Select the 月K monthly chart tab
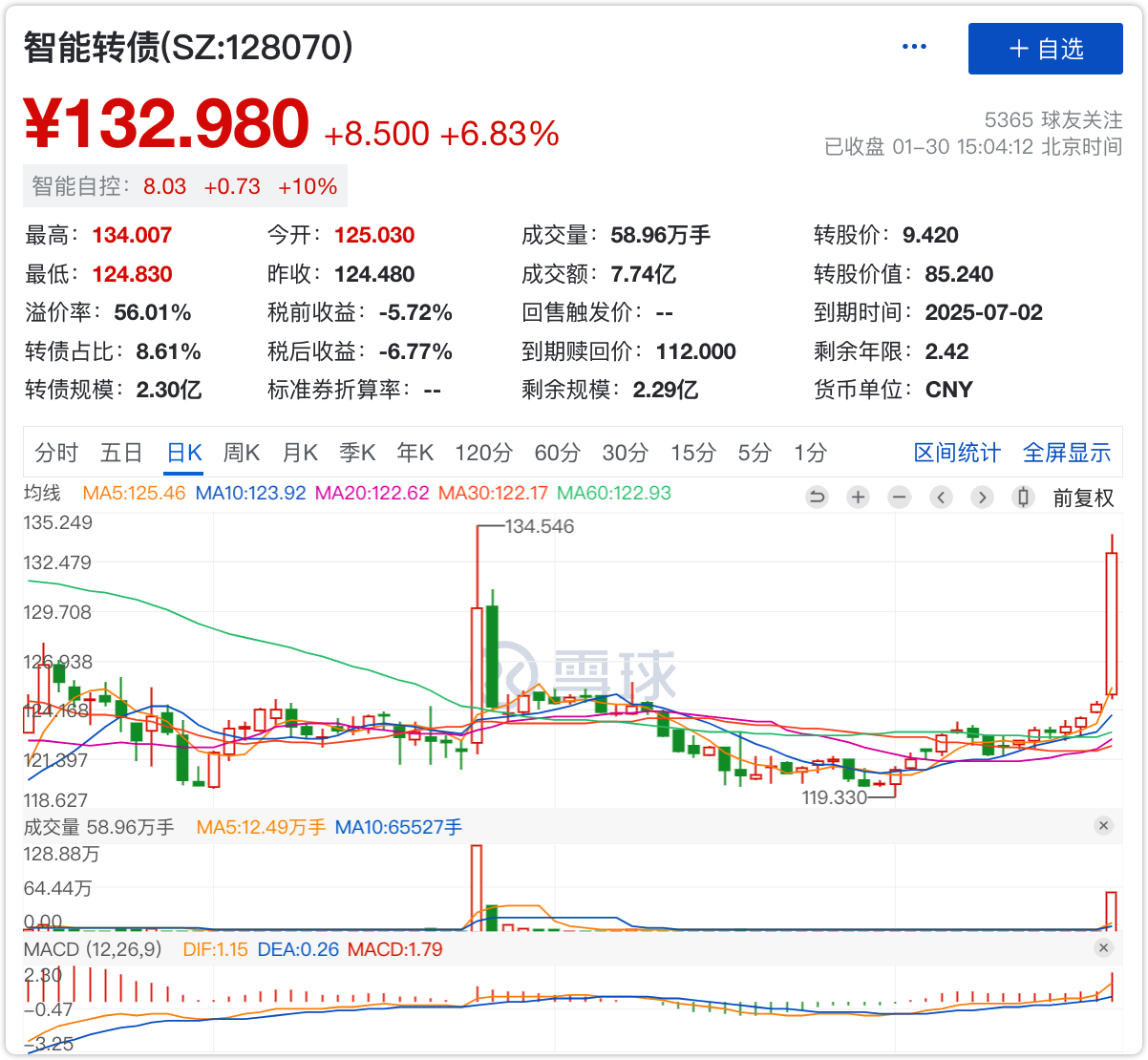The image size is (1148, 1060). coord(299,453)
